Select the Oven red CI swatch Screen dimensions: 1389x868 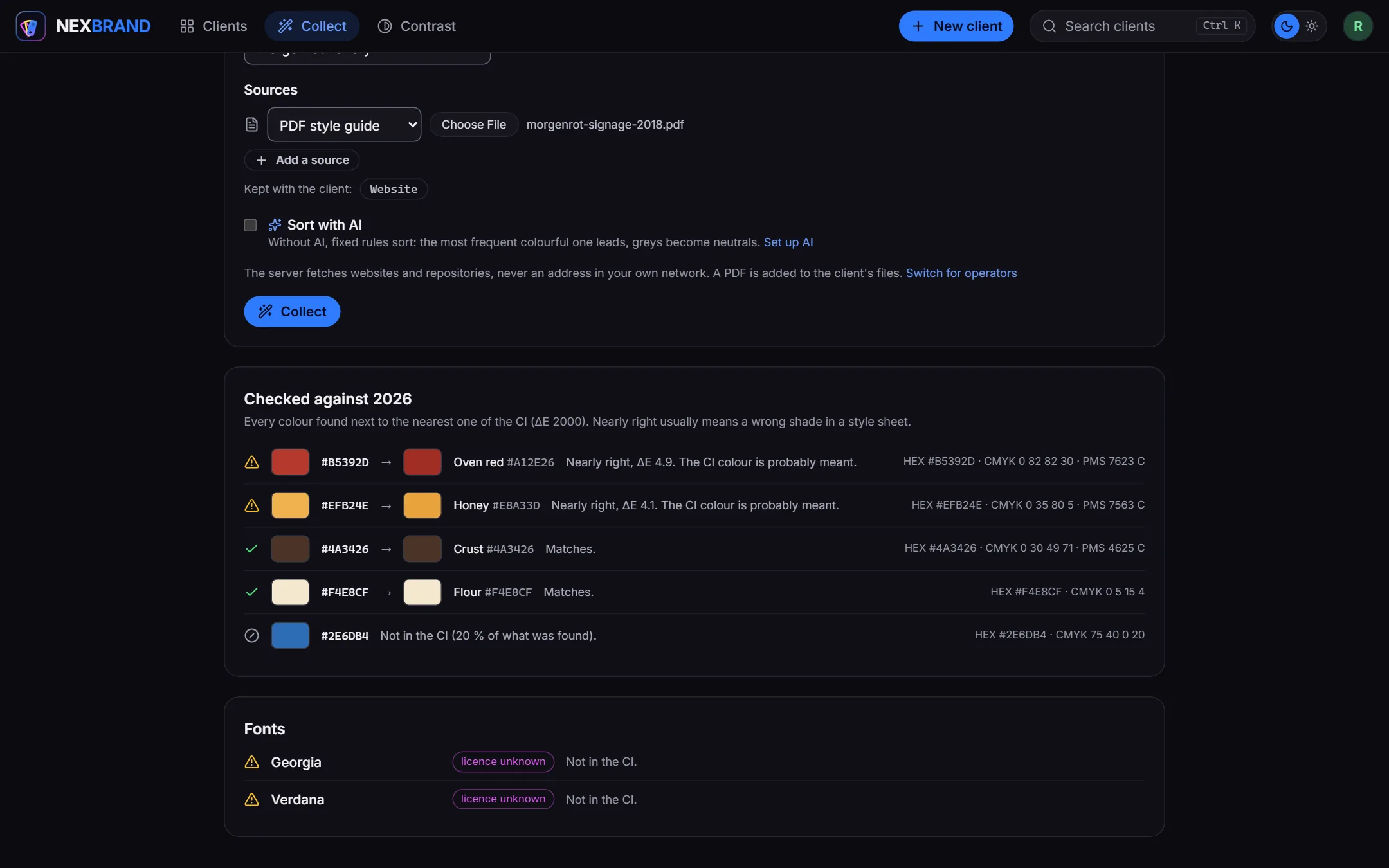422,462
